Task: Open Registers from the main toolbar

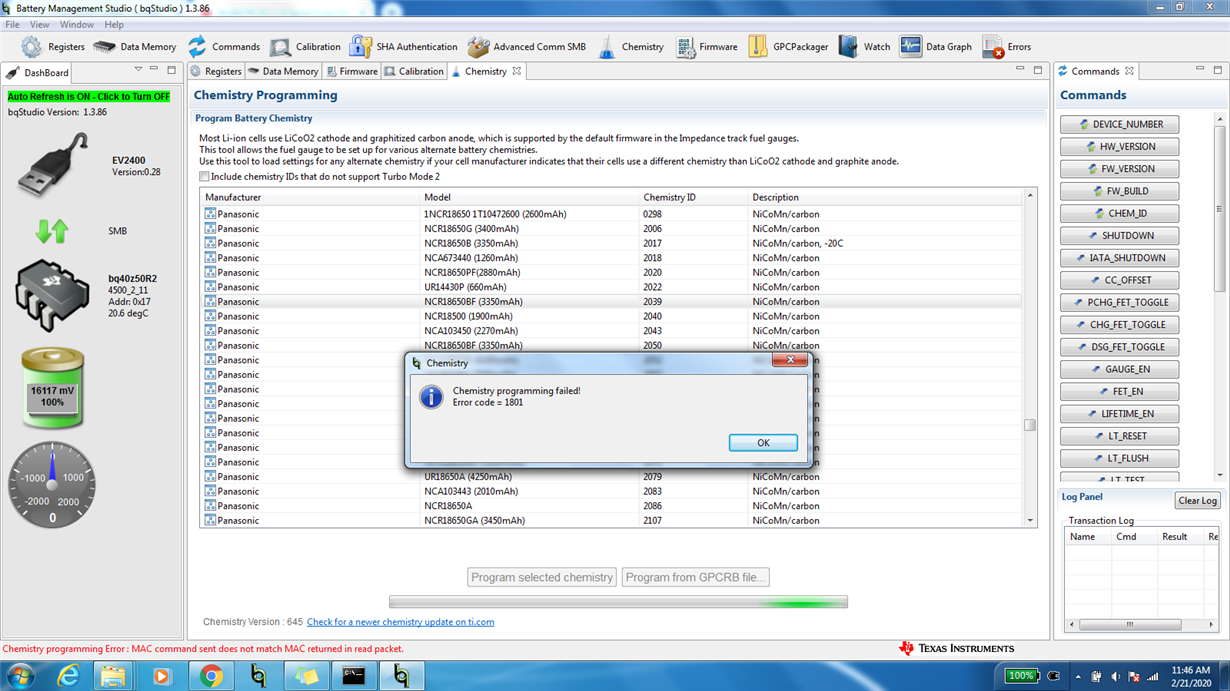Action: [52, 47]
